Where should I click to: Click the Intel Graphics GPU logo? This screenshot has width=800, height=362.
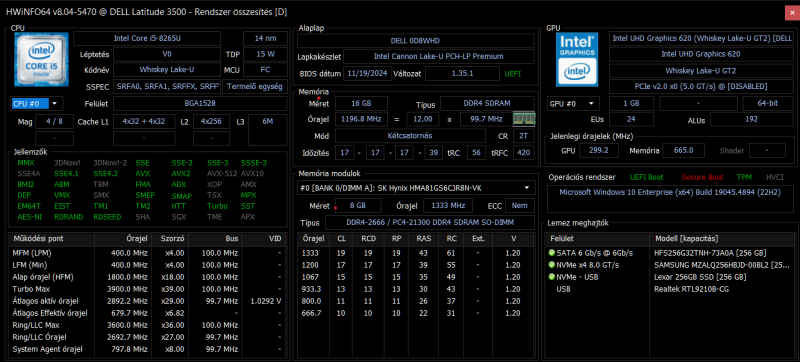click(x=576, y=60)
